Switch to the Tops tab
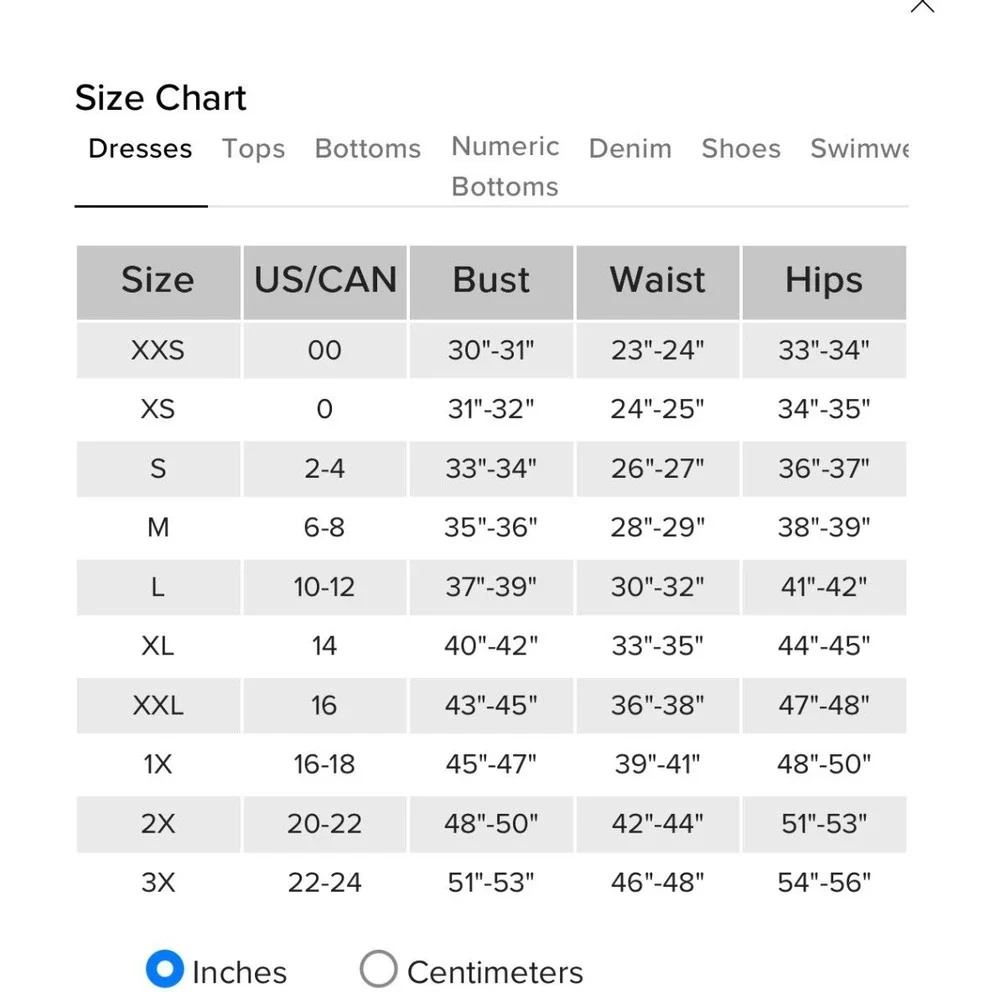1000x1000 pixels. (253, 149)
